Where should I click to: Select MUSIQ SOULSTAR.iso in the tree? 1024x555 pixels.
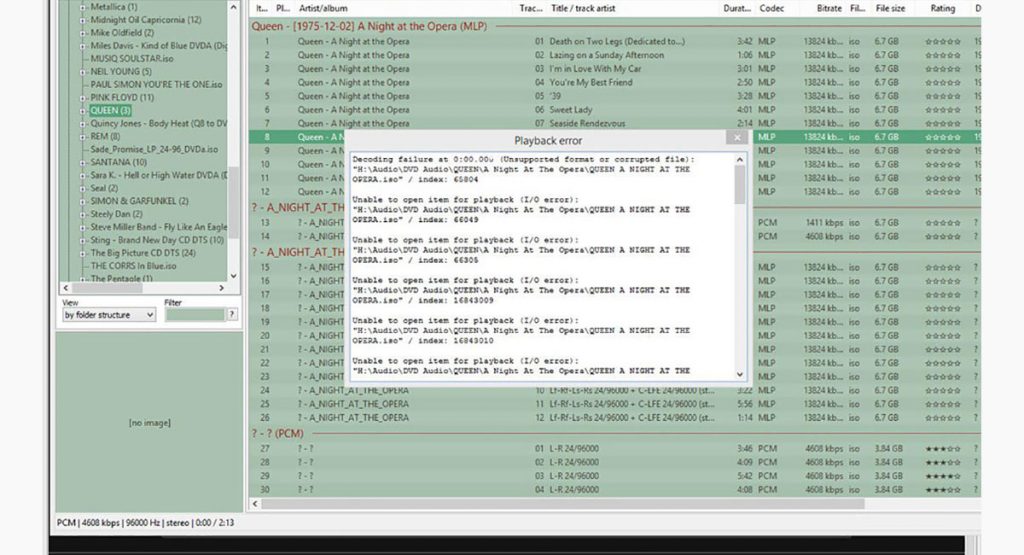(132, 59)
